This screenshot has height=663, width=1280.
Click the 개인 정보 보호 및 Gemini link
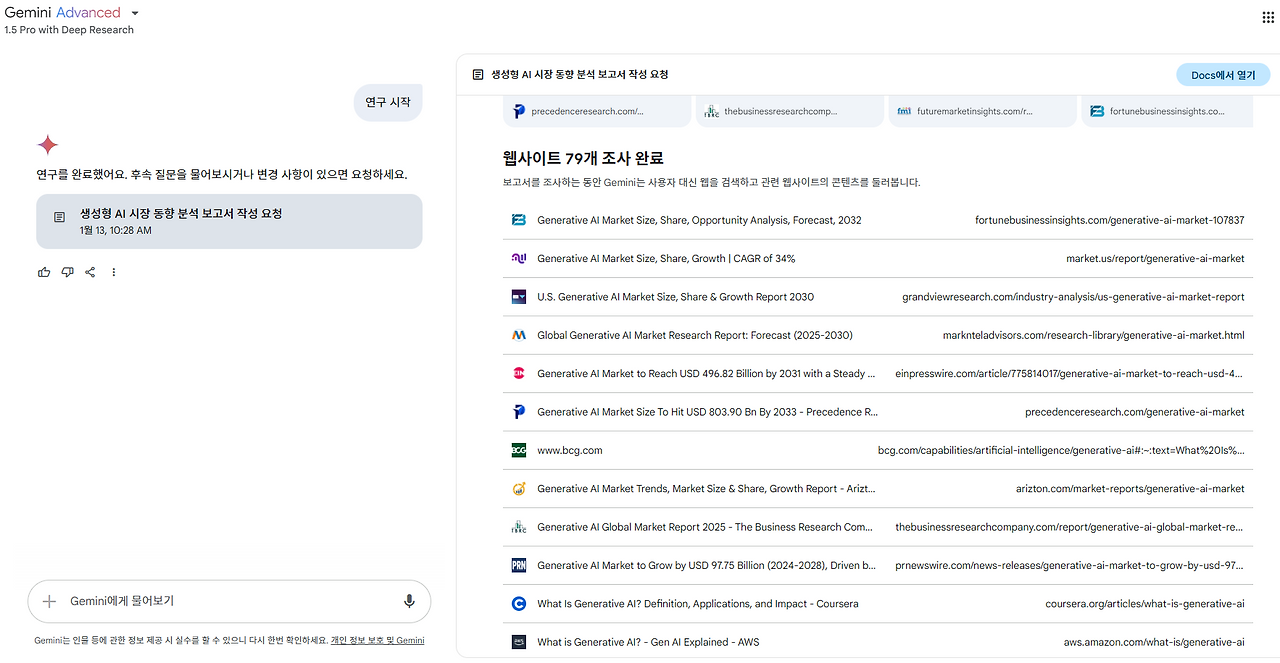click(x=377, y=641)
